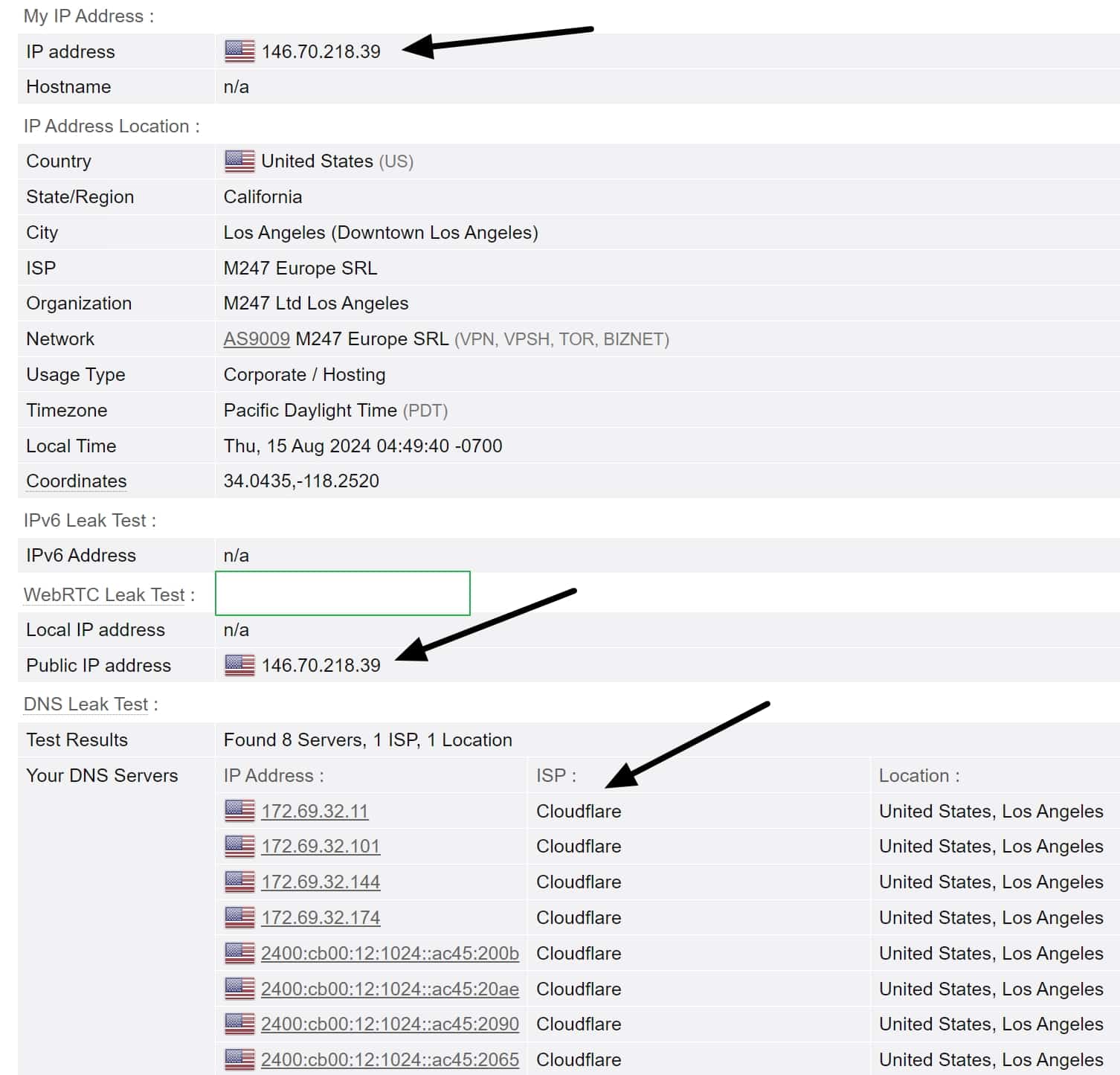This screenshot has height=1075, width=1120.
Task: Open DNS server link 172.69.32.174
Action: point(321,917)
